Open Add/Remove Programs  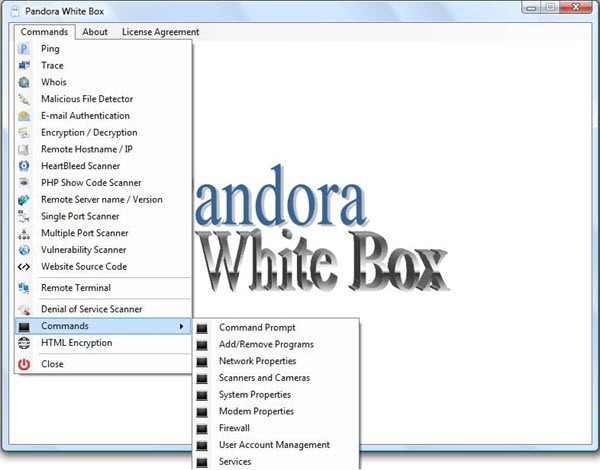pyautogui.click(x=276, y=344)
